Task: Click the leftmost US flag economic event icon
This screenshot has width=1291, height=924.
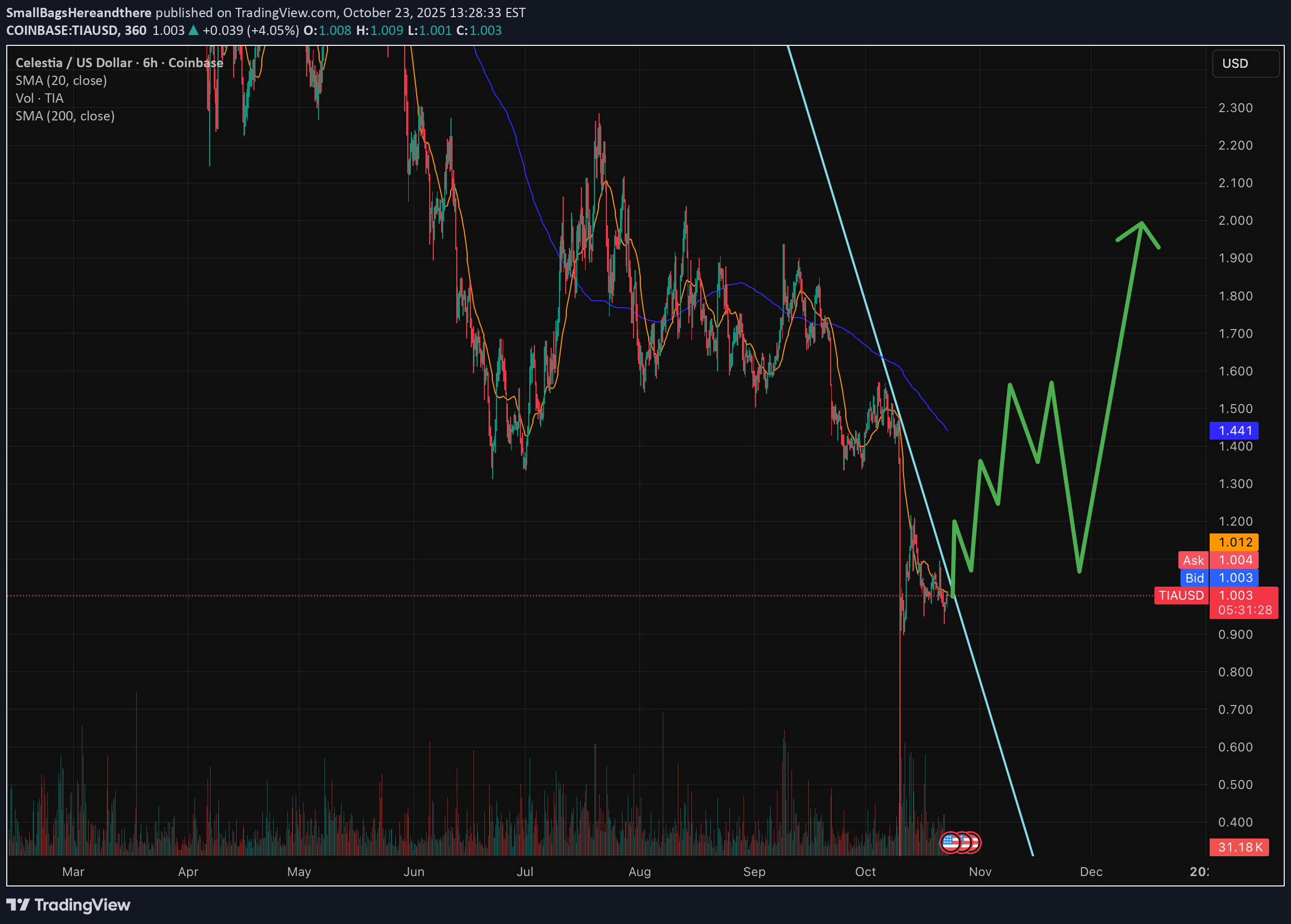Action: click(x=949, y=843)
